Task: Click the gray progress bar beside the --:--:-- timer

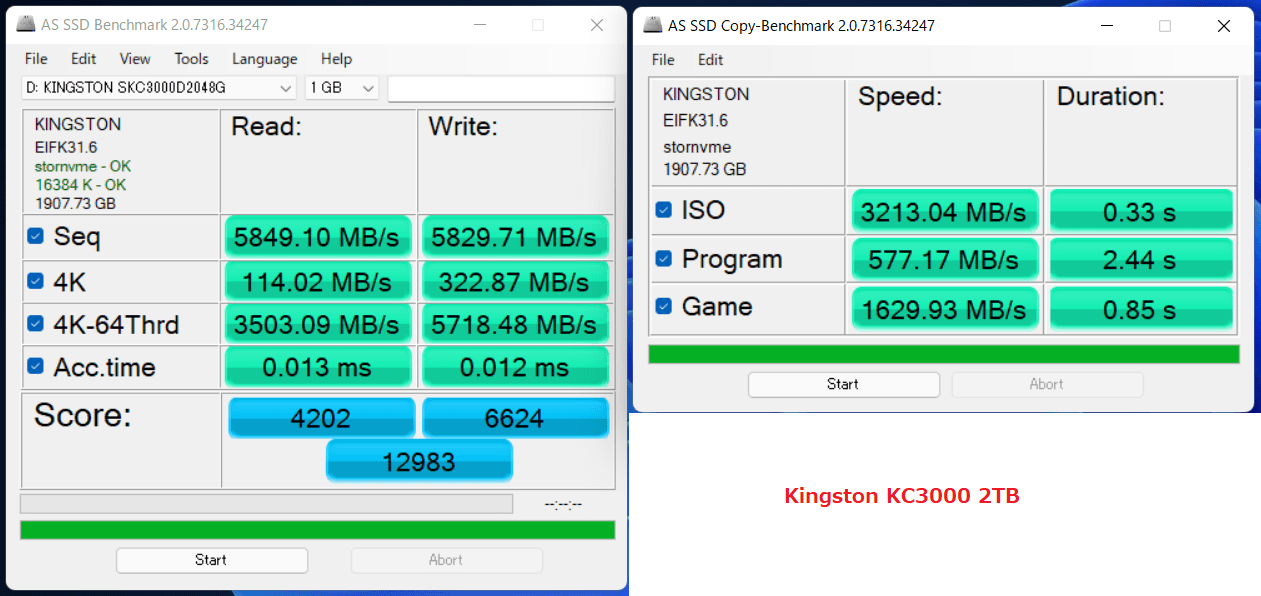Action: (266, 504)
